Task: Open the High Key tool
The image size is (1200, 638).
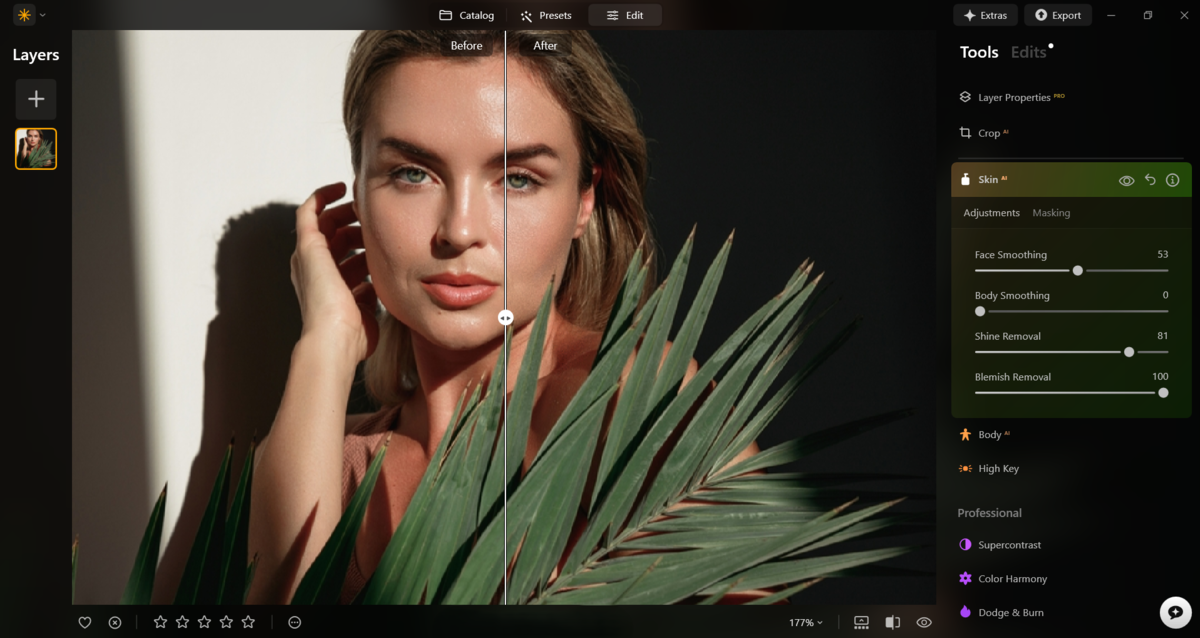Action: (x=998, y=468)
